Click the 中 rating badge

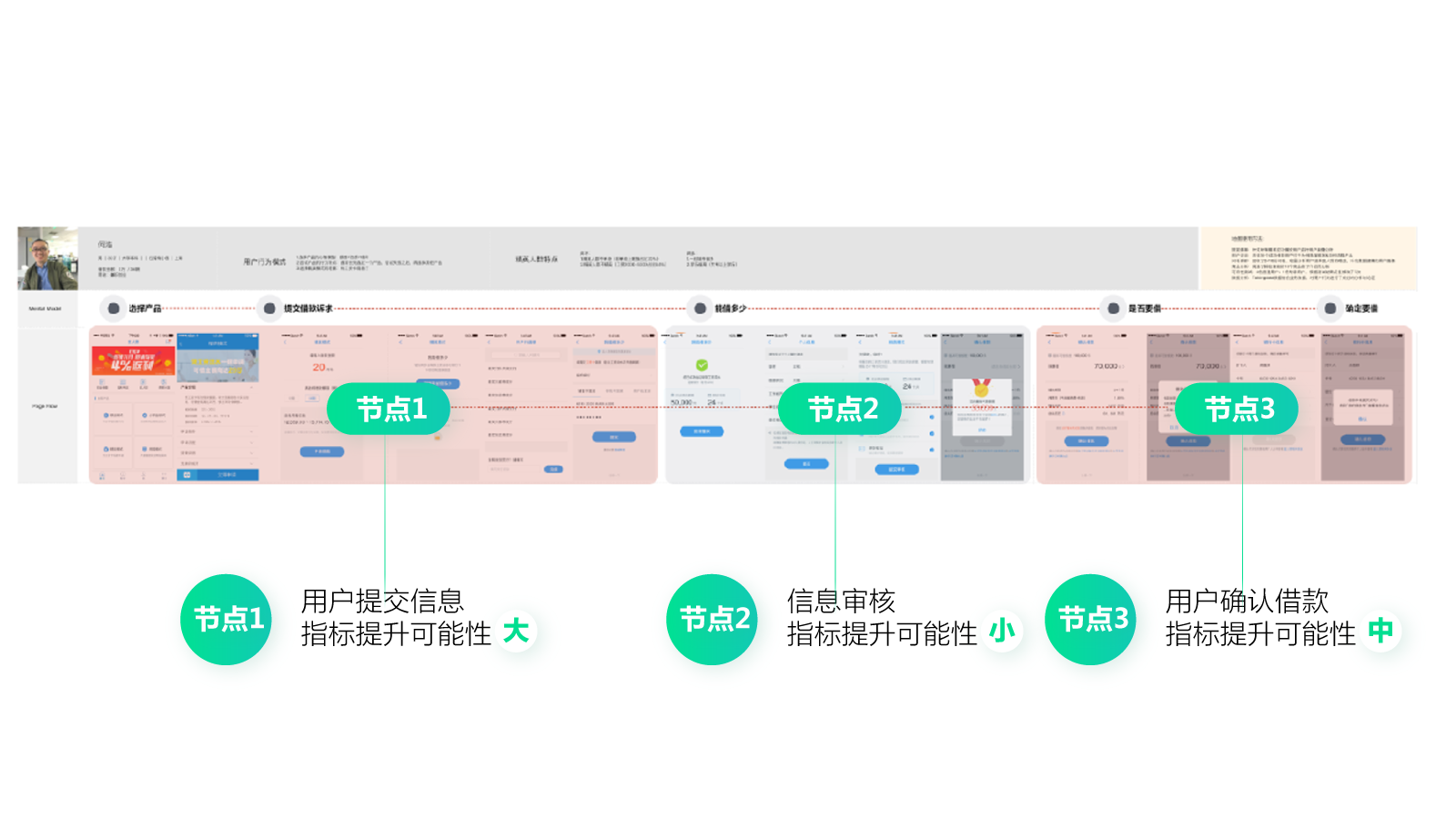click(x=1380, y=631)
